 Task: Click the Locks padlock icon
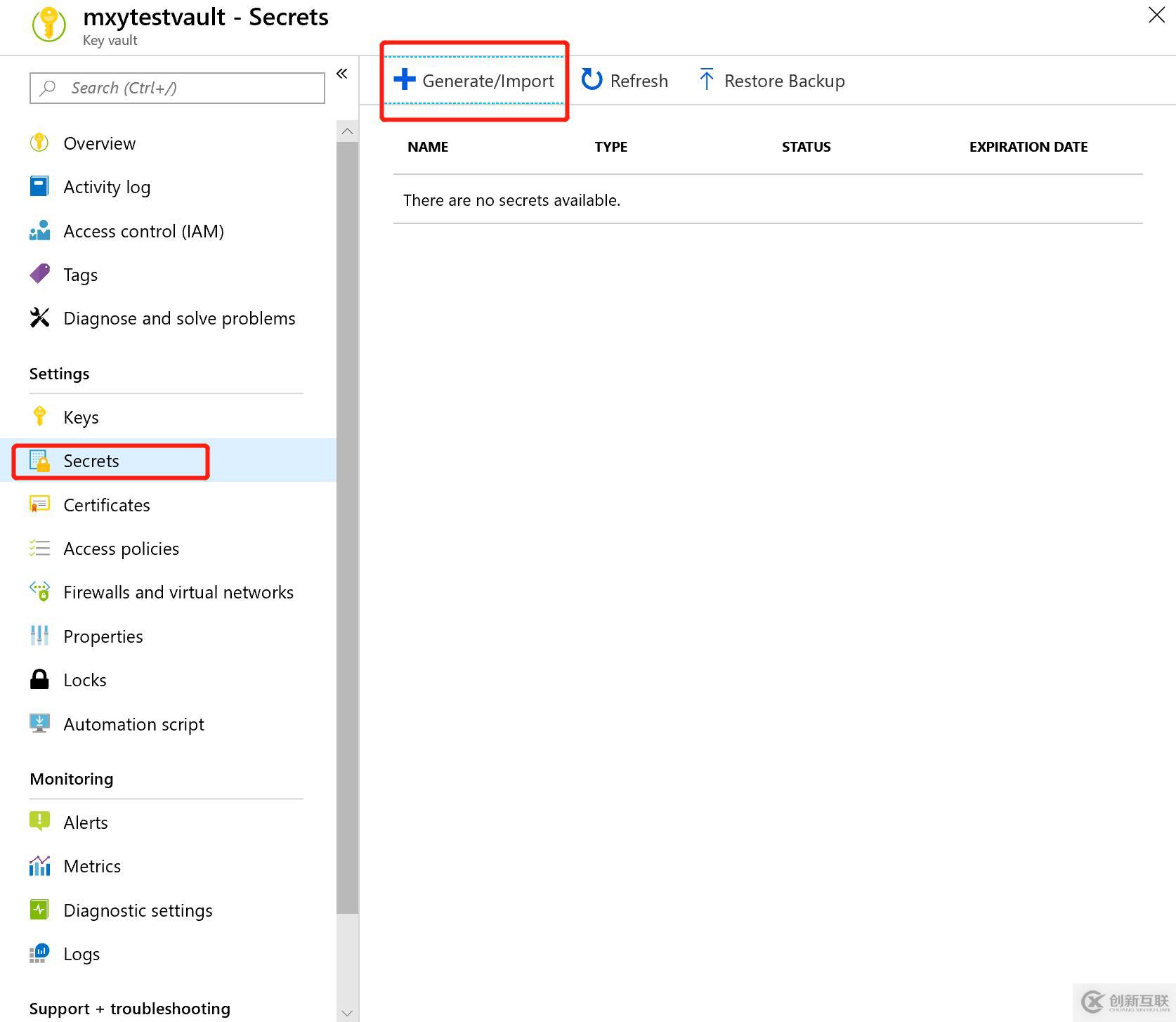39,679
